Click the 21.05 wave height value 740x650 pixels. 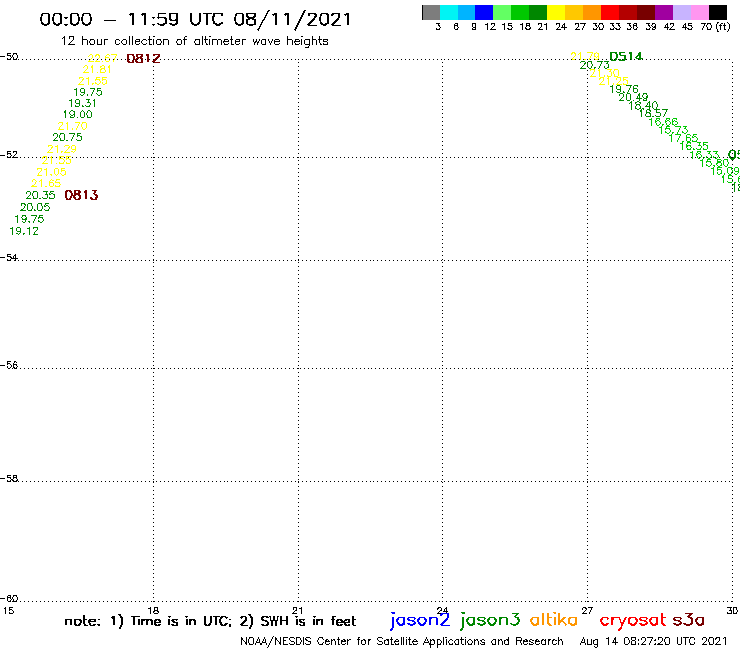[x=51, y=172]
